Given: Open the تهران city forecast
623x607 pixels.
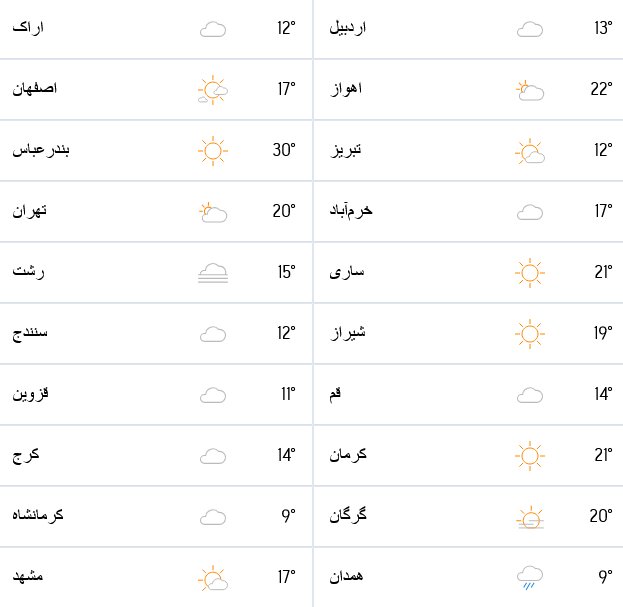Looking at the screenshot, I should 30,211.
